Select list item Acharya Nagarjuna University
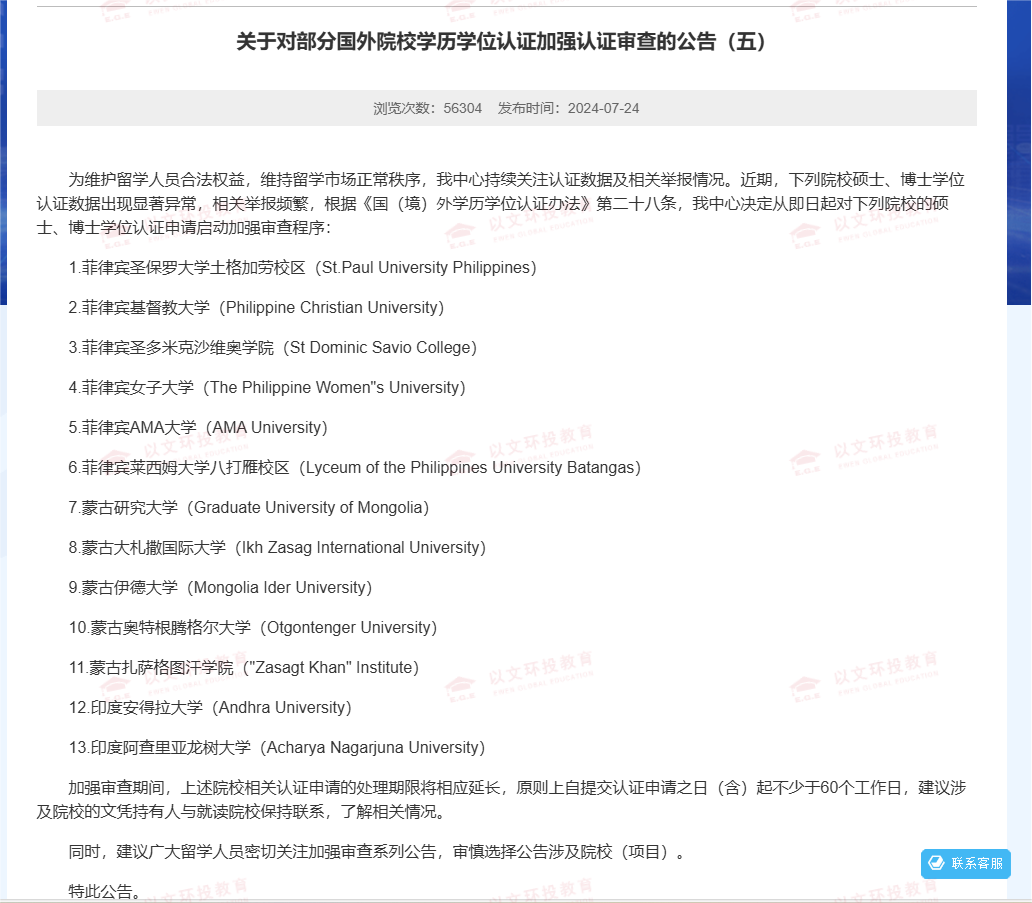This screenshot has width=1032, height=903. click(277, 748)
